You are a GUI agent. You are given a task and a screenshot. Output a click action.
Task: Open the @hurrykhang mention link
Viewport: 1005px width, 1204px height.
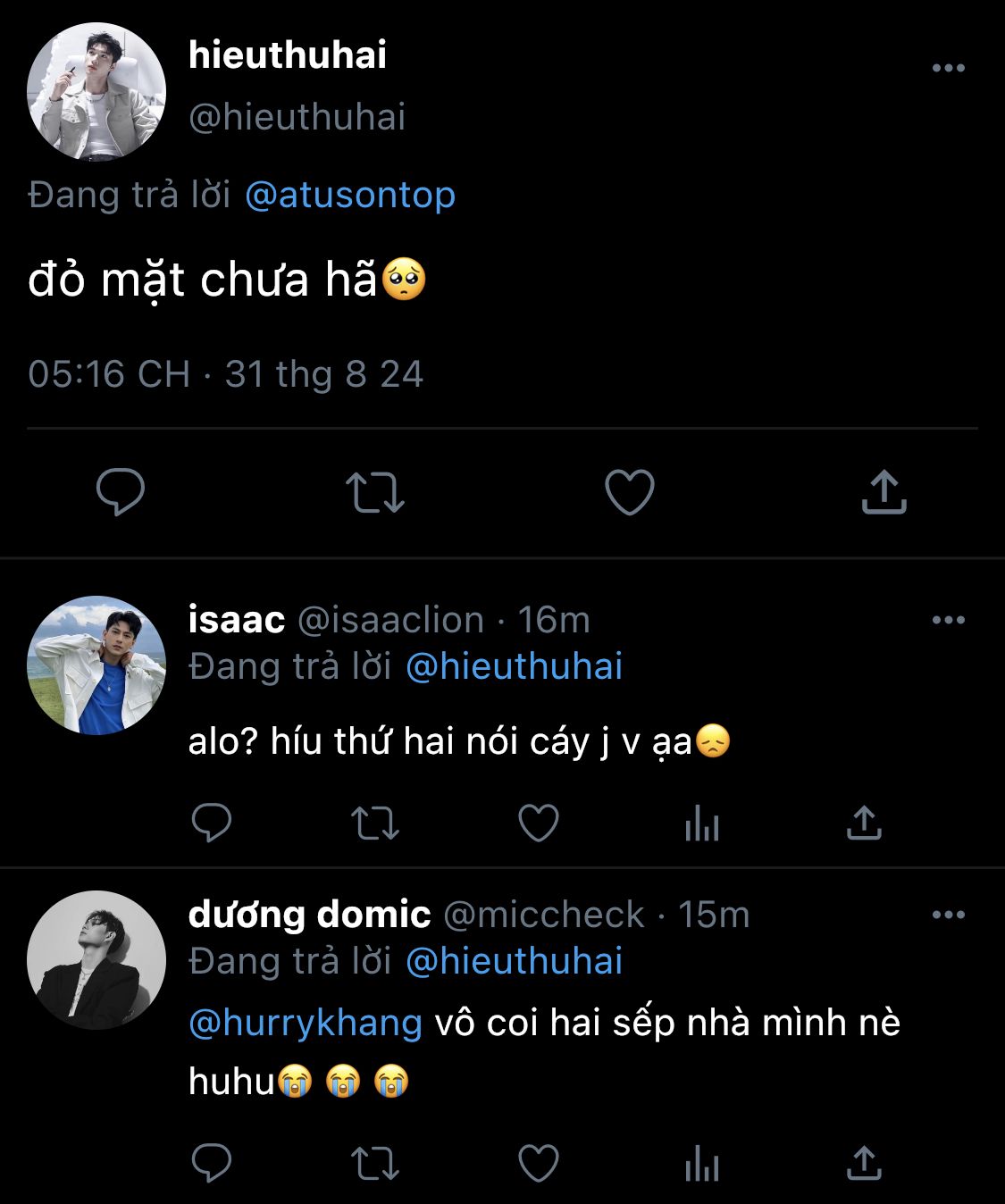(306, 1023)
